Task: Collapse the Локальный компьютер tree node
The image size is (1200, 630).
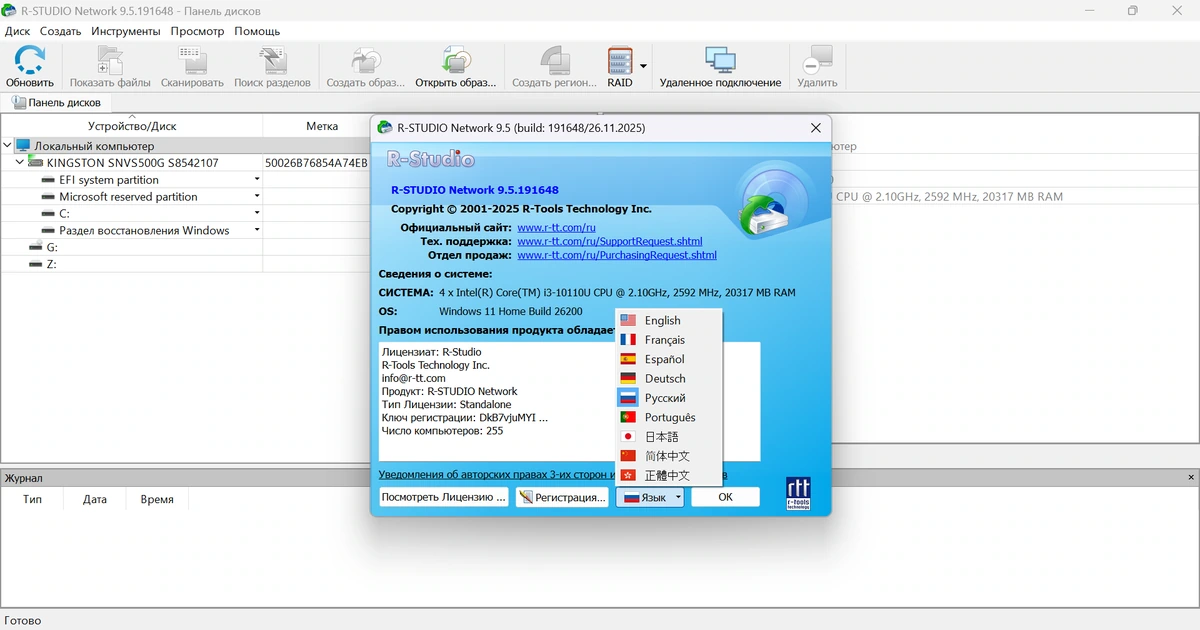Action: pyautogui.click(x=8, y=146)
